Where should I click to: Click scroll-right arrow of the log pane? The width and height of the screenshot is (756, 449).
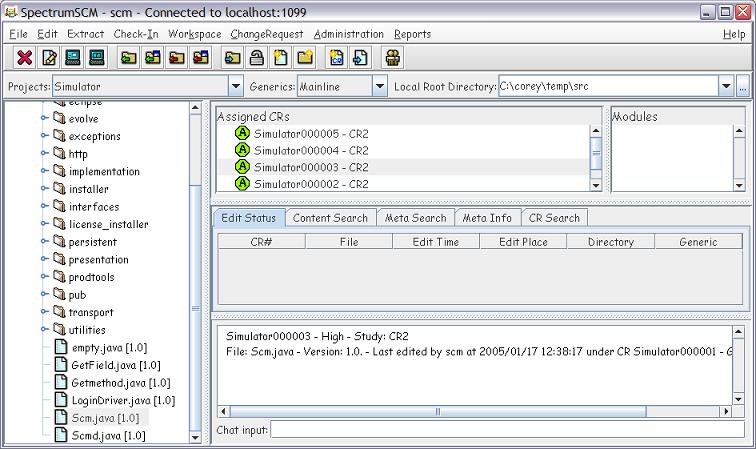(726, 411)
